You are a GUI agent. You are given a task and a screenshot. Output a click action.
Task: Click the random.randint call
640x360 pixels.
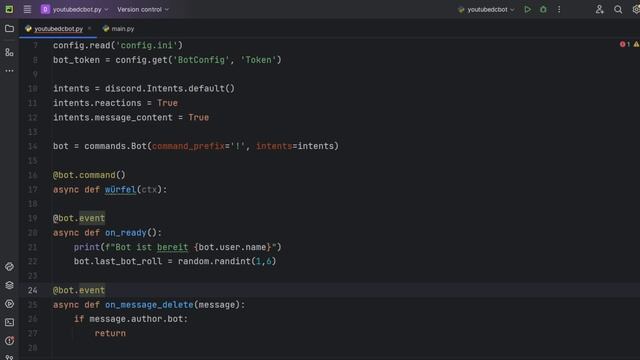(x=227, y=261)
